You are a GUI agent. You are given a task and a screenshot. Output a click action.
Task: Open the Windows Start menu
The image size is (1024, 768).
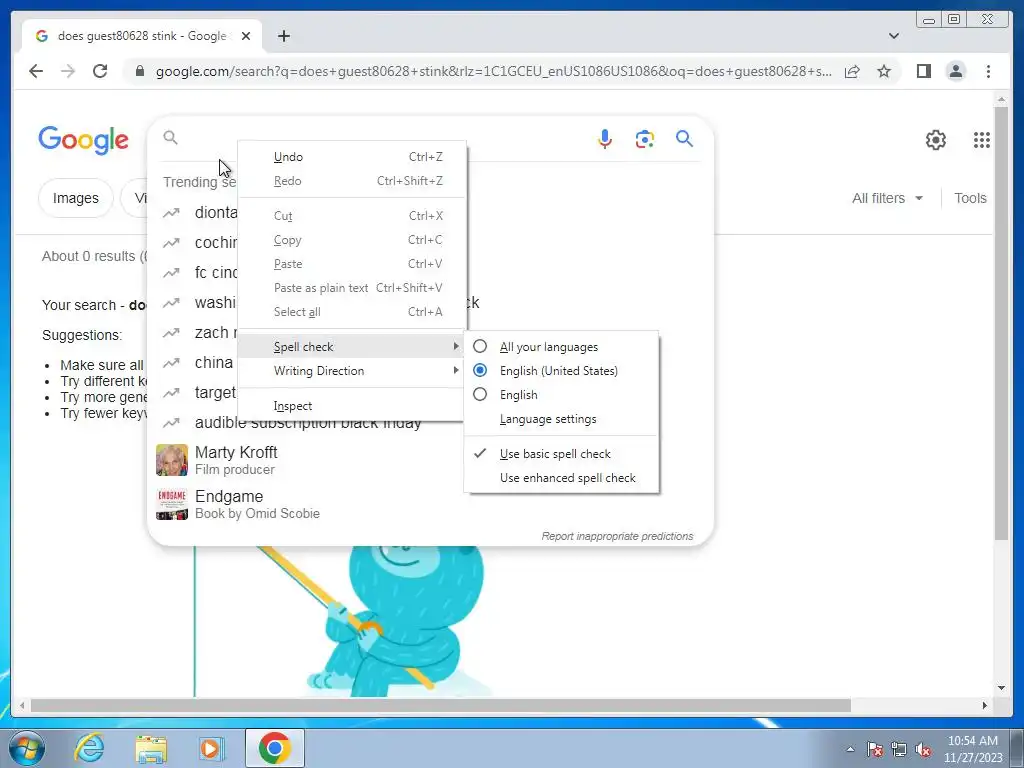tap(26, 748)
